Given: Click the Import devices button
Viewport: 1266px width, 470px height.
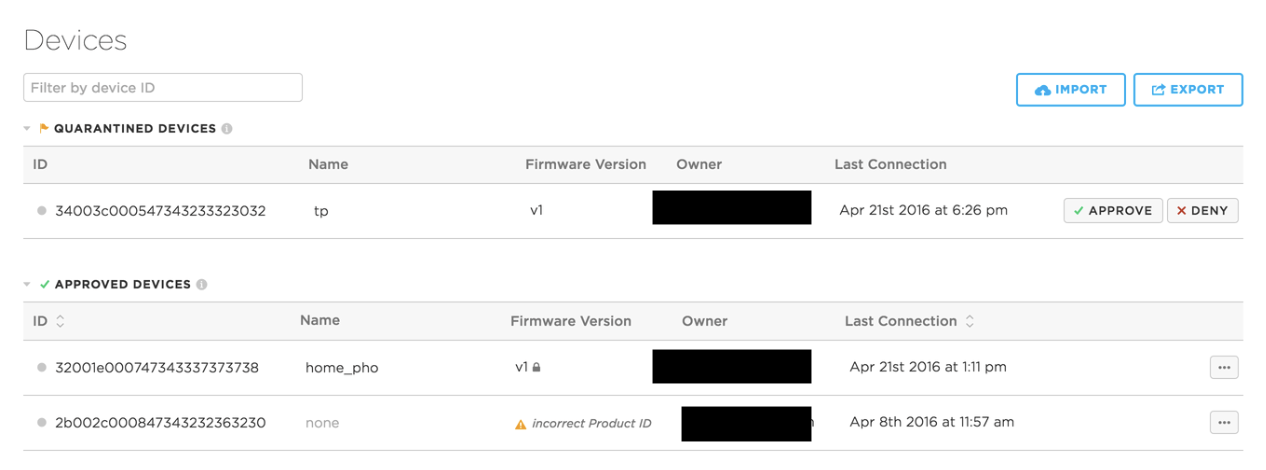Looking at the screenshot, I should coord(1071,90).
